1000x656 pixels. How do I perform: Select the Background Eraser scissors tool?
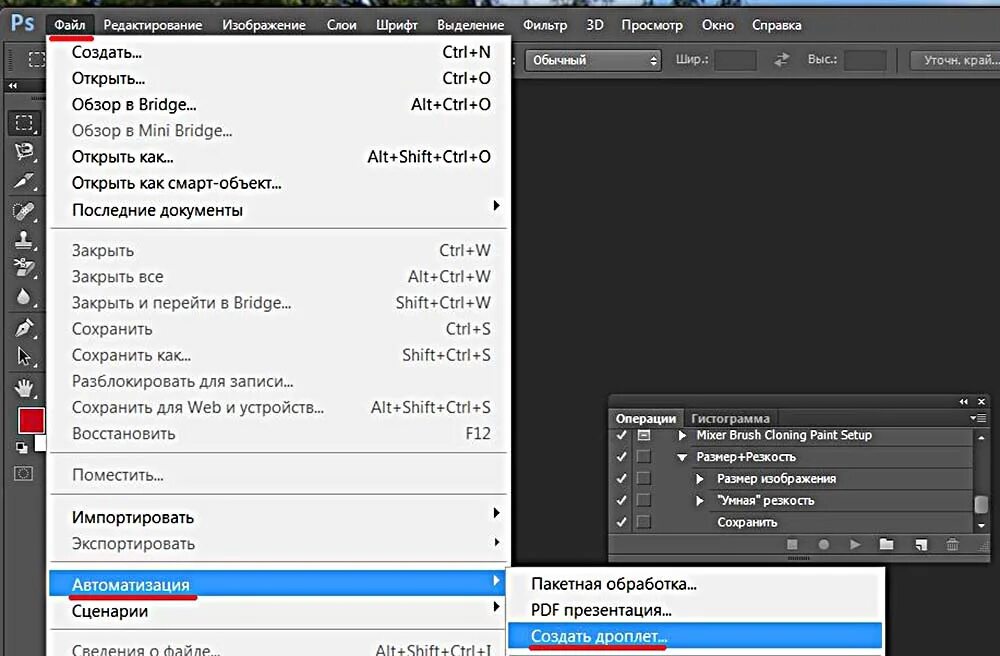point(24,267)
